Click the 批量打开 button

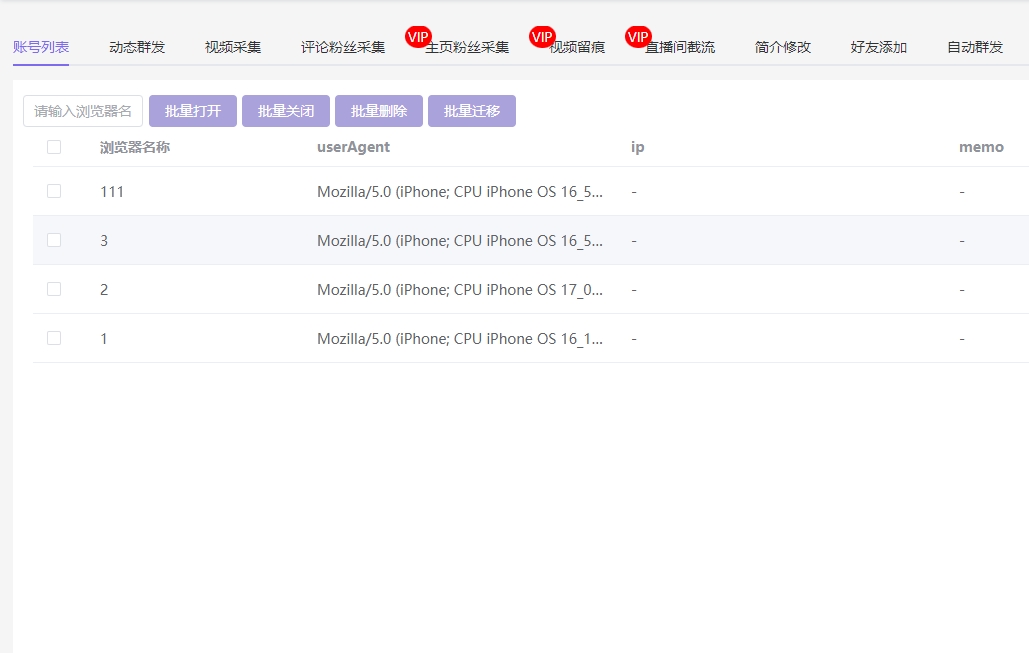pos(193,111)
